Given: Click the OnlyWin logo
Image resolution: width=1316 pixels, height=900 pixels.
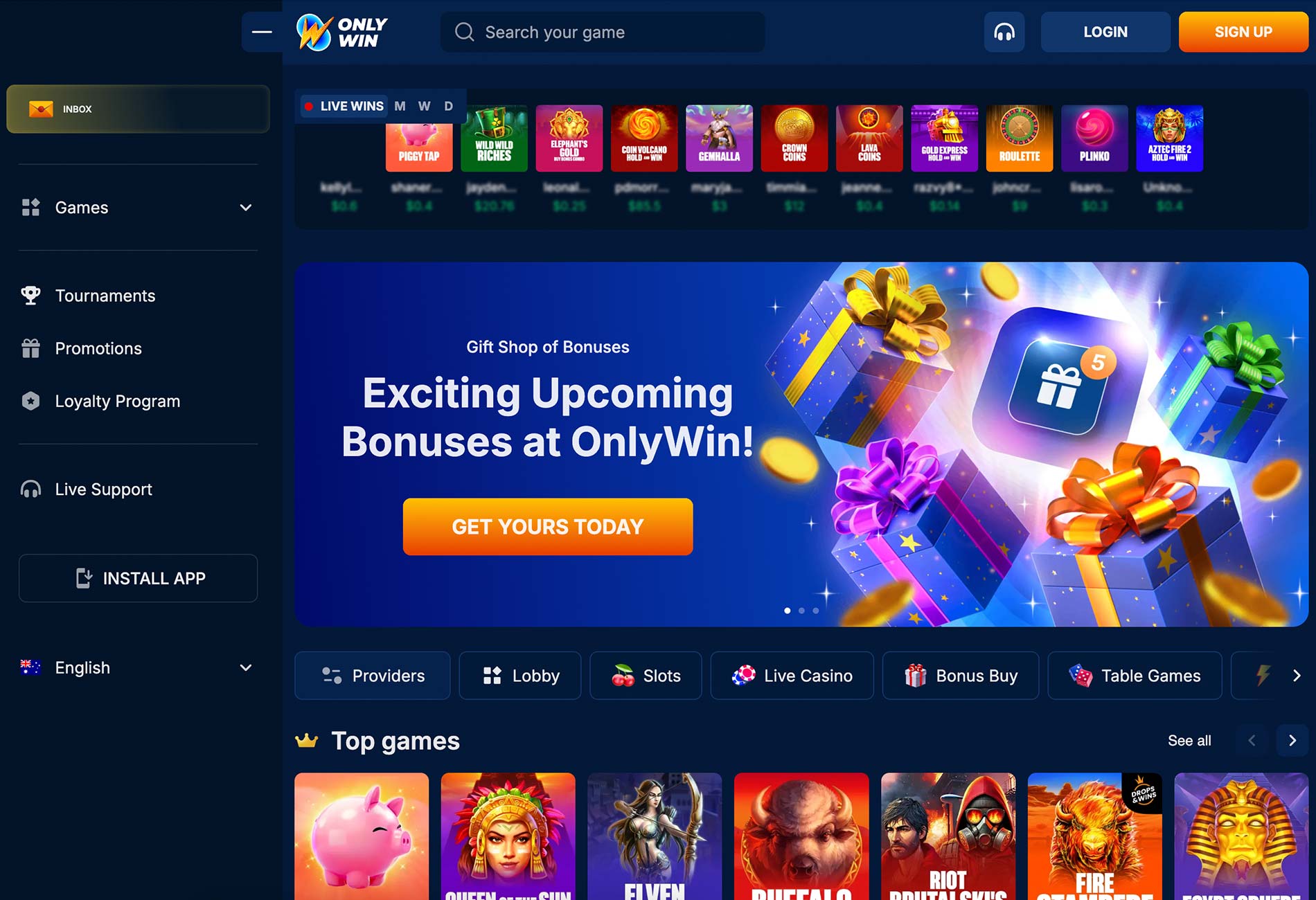Looking at the screenshot, I should coord(341,33).
